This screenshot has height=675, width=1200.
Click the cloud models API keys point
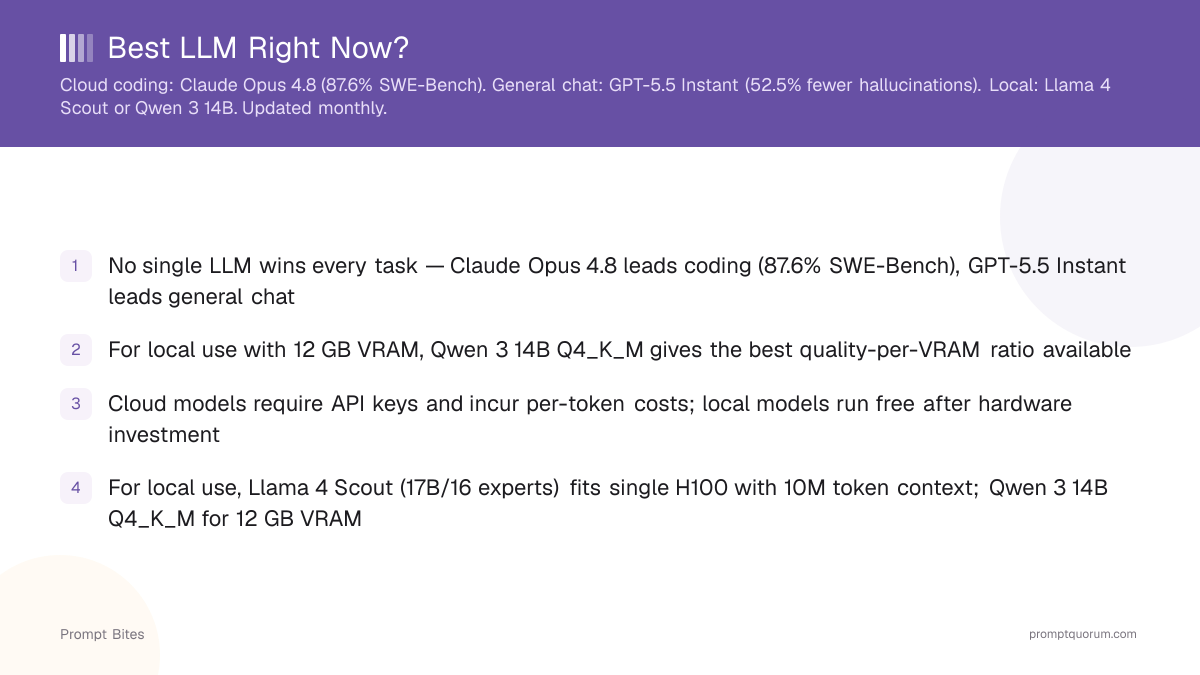590,419
